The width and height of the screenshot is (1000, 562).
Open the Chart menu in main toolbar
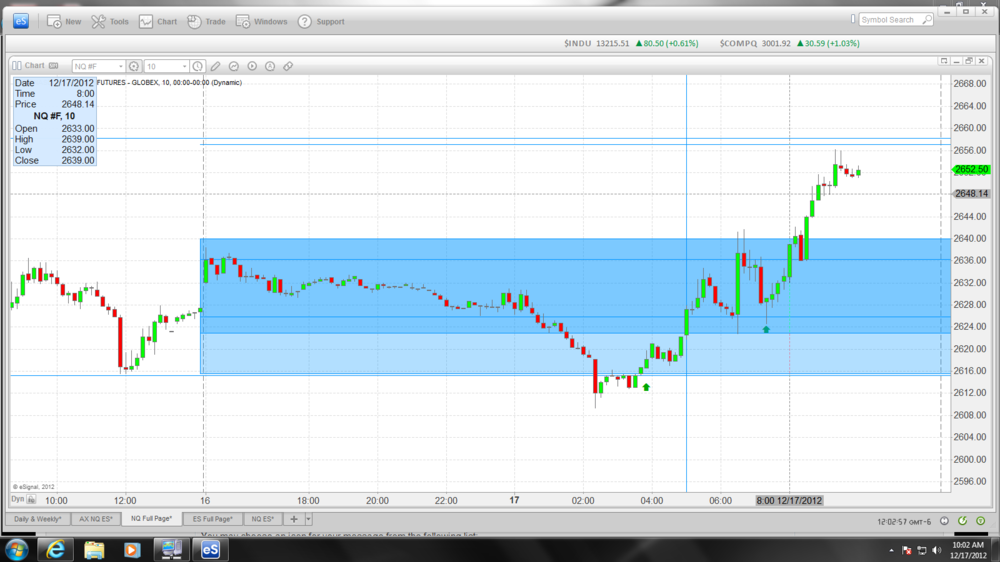coord(158,22)
